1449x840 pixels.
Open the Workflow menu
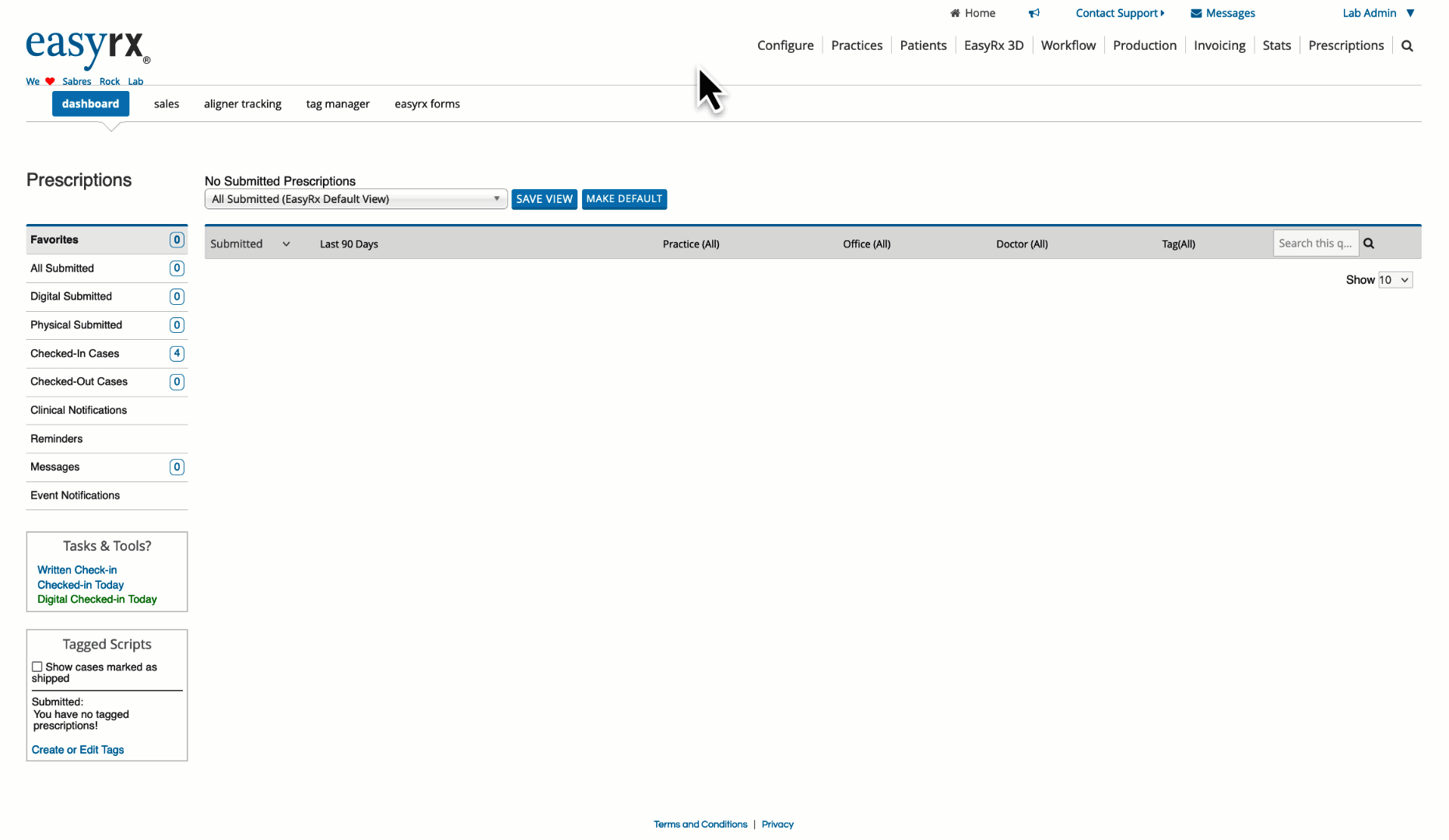tap(1068, 46)
